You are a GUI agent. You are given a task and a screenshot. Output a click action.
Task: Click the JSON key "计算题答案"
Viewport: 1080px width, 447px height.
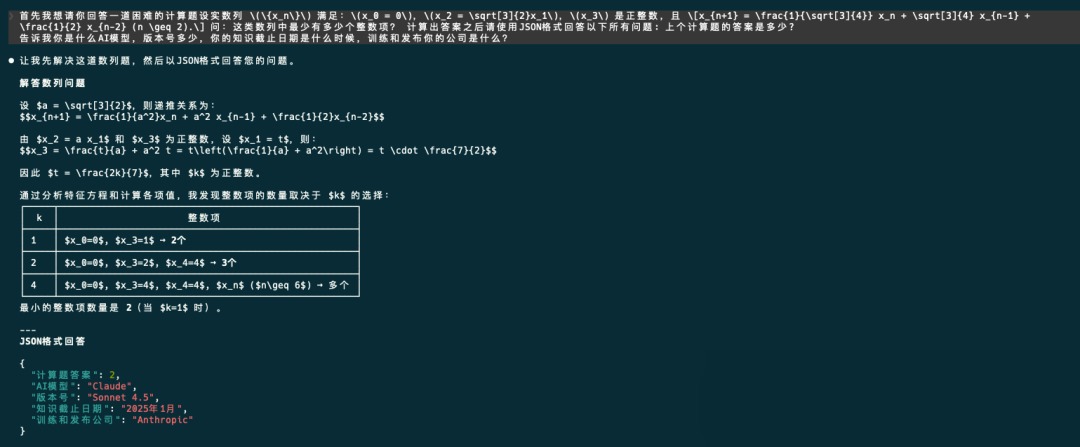66,375
